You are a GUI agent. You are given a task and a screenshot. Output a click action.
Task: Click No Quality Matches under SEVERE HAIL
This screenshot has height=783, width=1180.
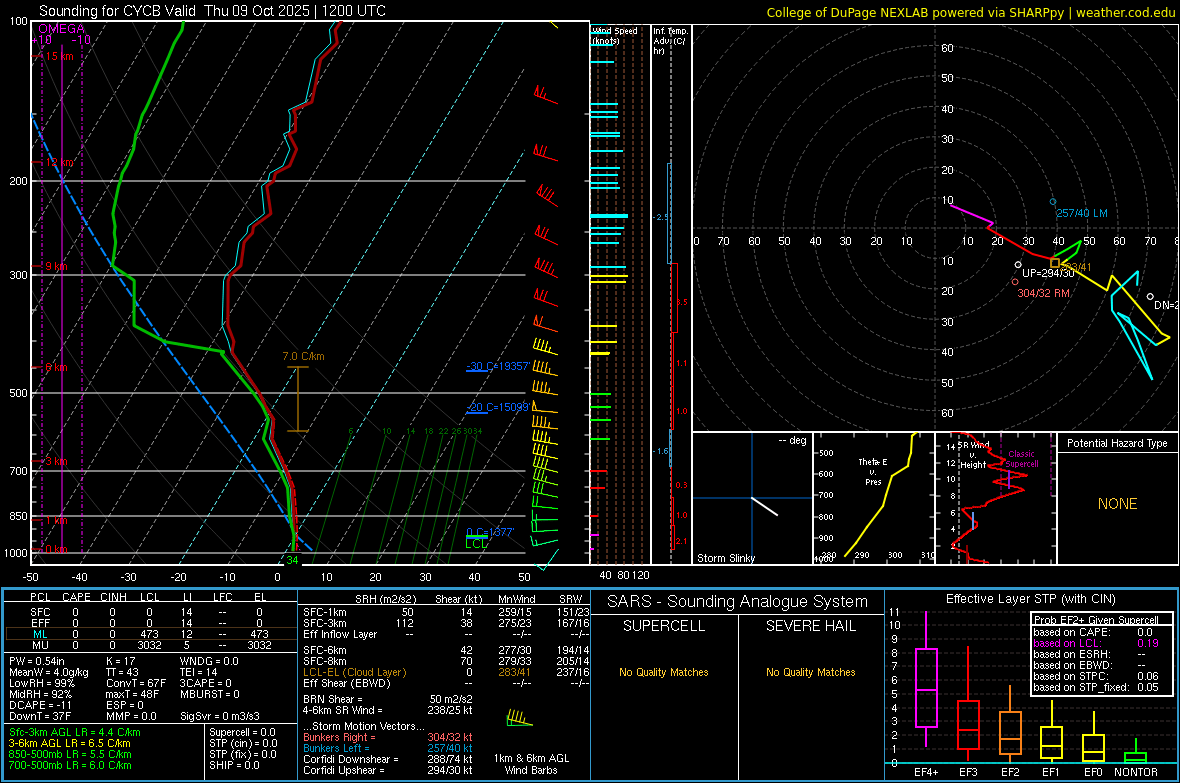pos(810,672)
